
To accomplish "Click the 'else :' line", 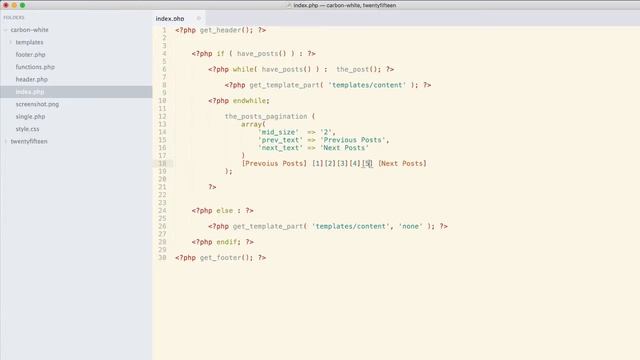I will point(222,211).
